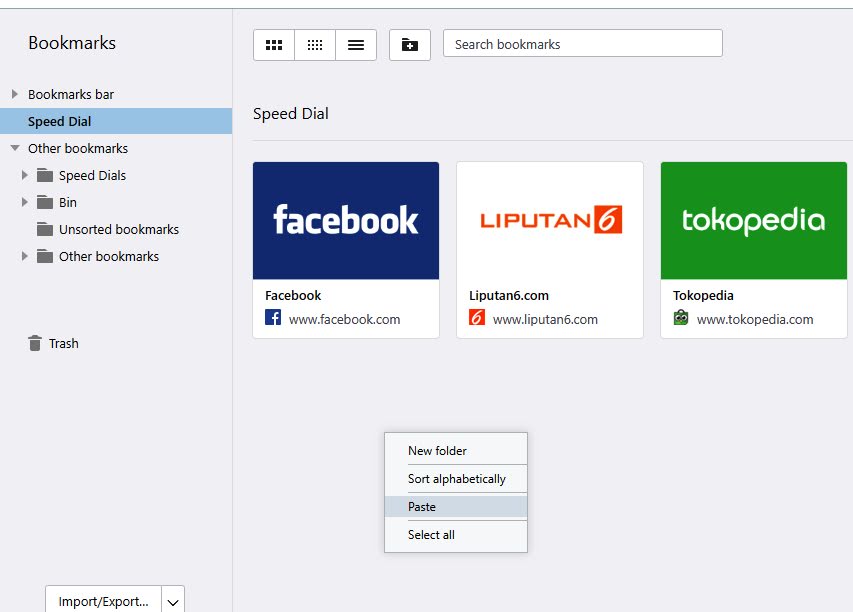853x612 pixels.
Task: Open the Trash label in sidebar
Action: [64, 343]
